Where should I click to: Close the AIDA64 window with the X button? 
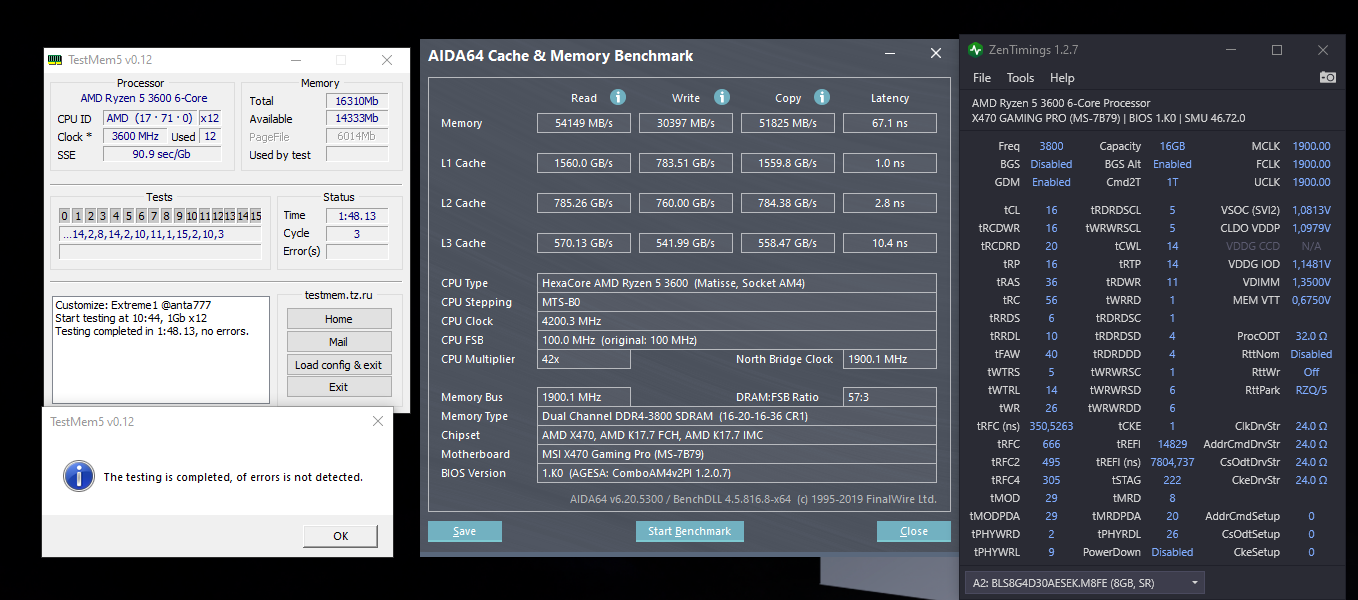[x=936, y=53]
